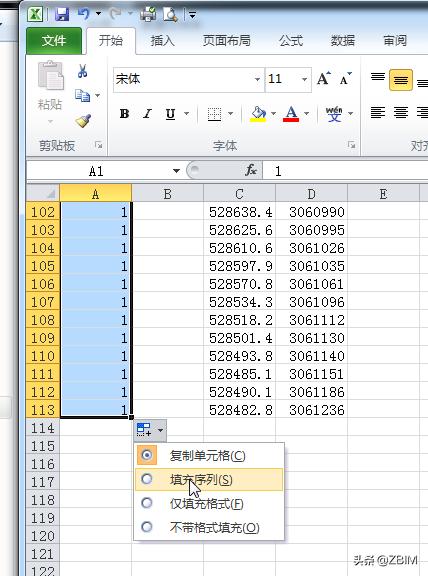Expand phonetic guide dropdown arrow

pos(350,114)
